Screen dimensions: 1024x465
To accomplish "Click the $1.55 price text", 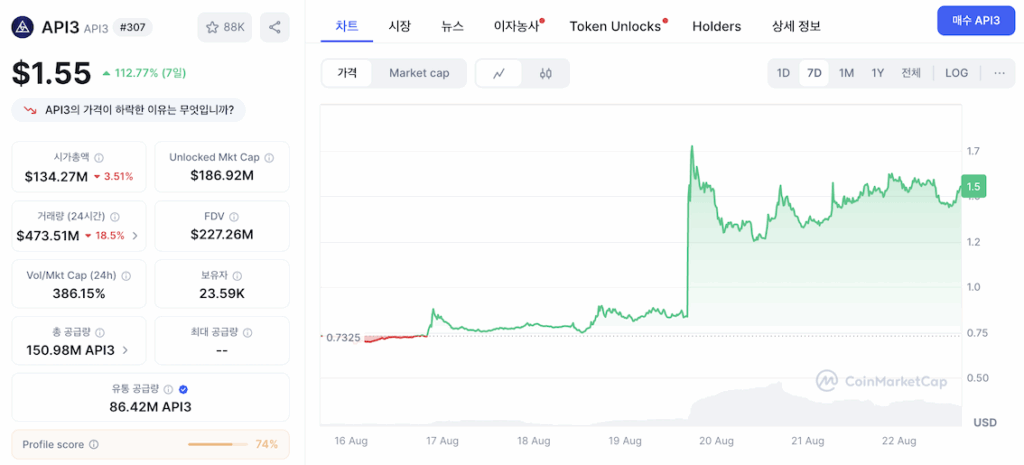I will (52, 74).
